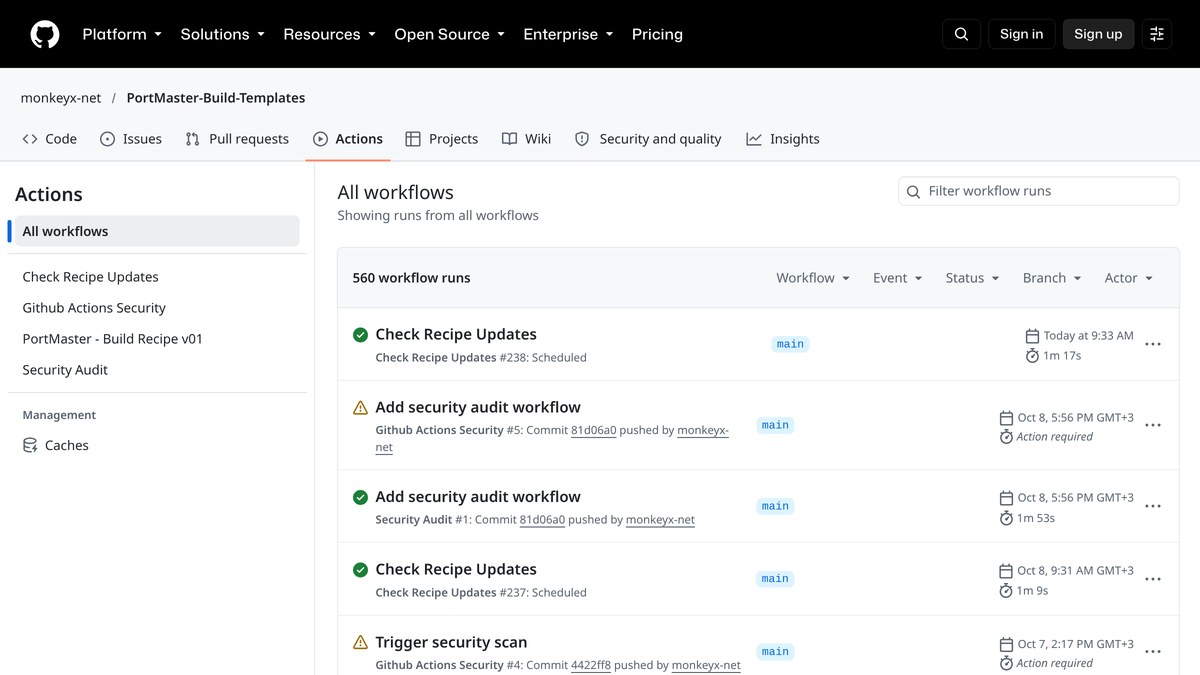This screenshot has height=675, width=1200.
Task: Open three-dot menu for Security Audit #1
Action: (x=1153, y=506)
